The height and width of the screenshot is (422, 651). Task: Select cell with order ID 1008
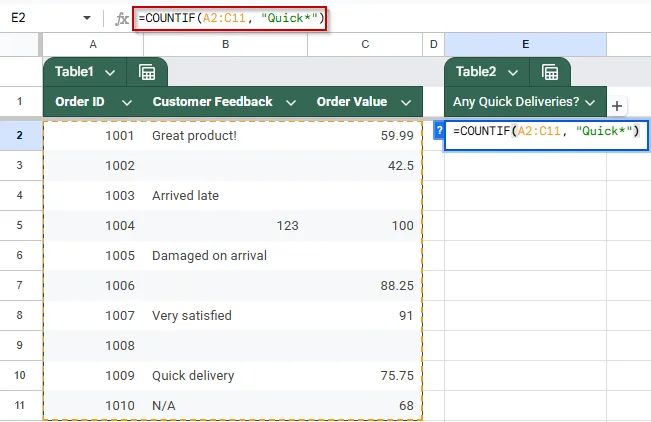93,345
